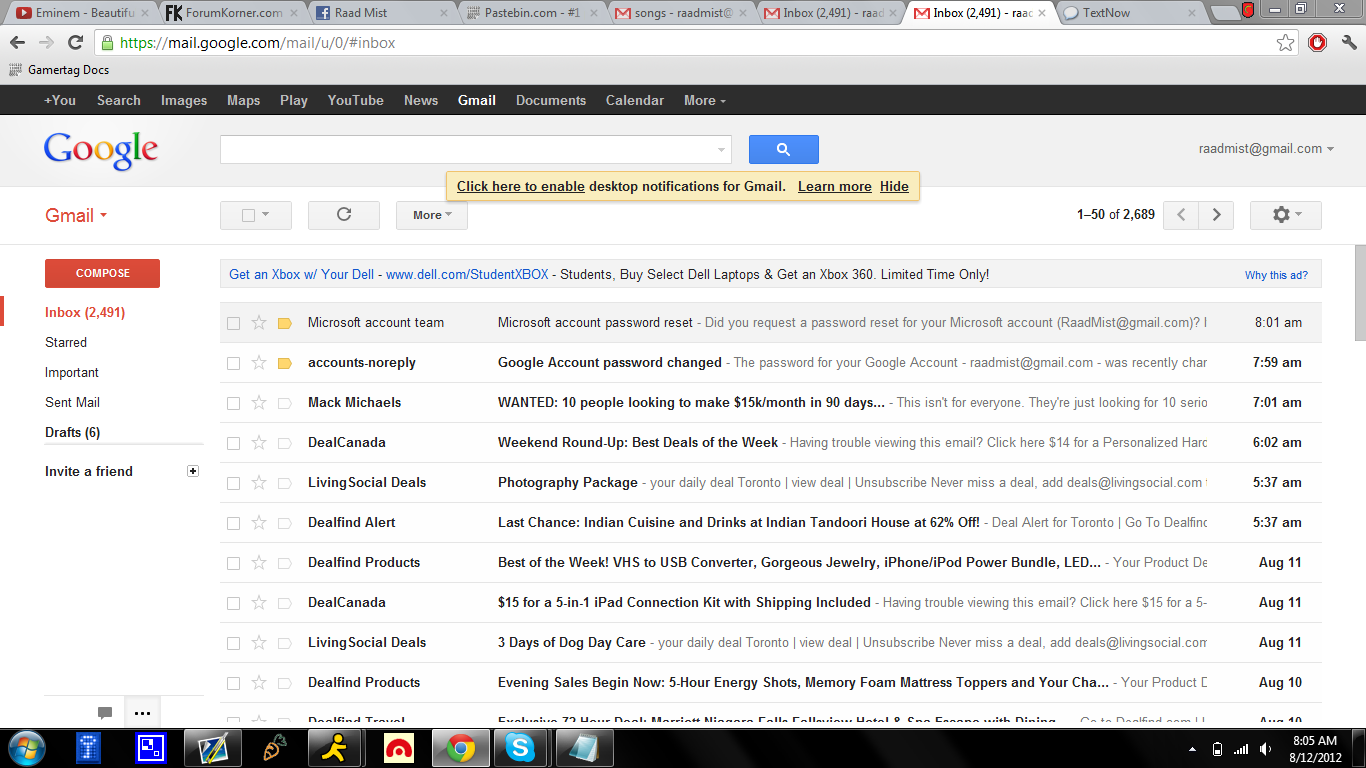This screenshot has height=768, width=1366.
Task: Open the chat speech bubble icon below the sidebar
Action: click(x=105, y=713)
